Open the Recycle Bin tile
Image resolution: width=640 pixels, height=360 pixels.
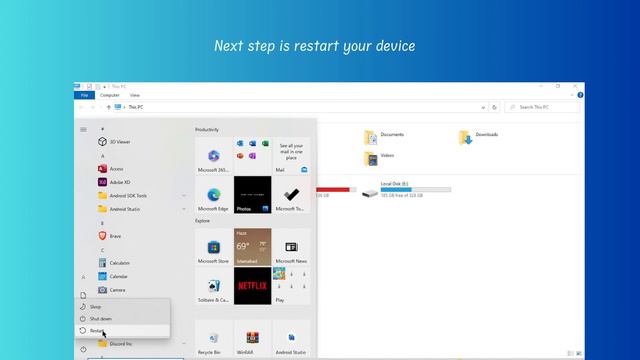[213, 338]
